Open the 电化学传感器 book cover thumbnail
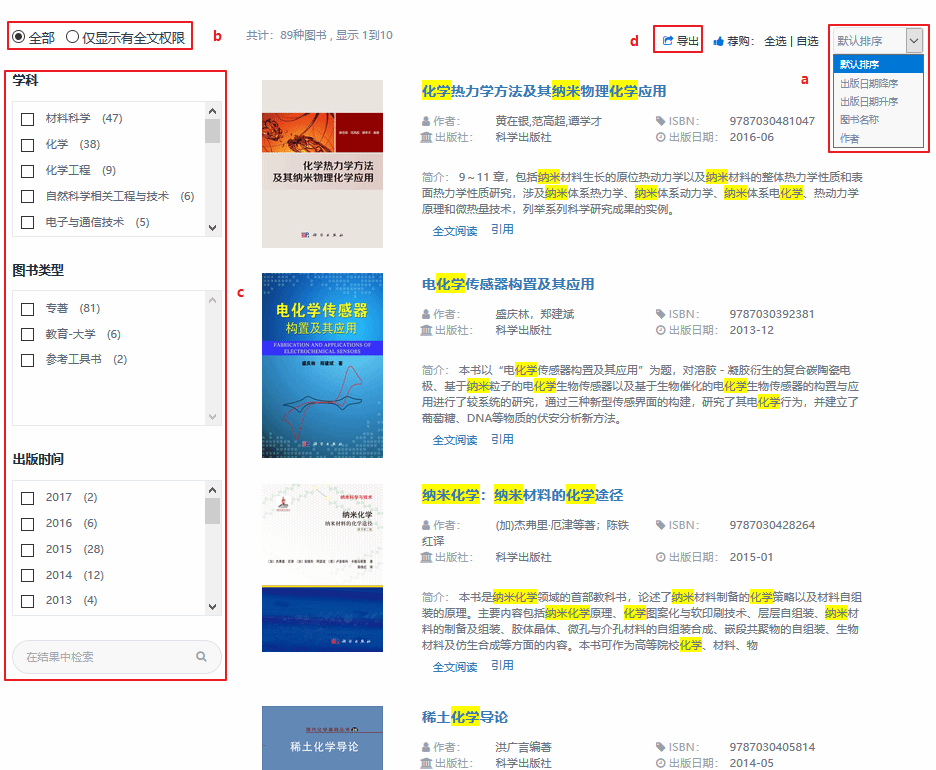The width and height of the screenshot is (936, 770). 322,365
